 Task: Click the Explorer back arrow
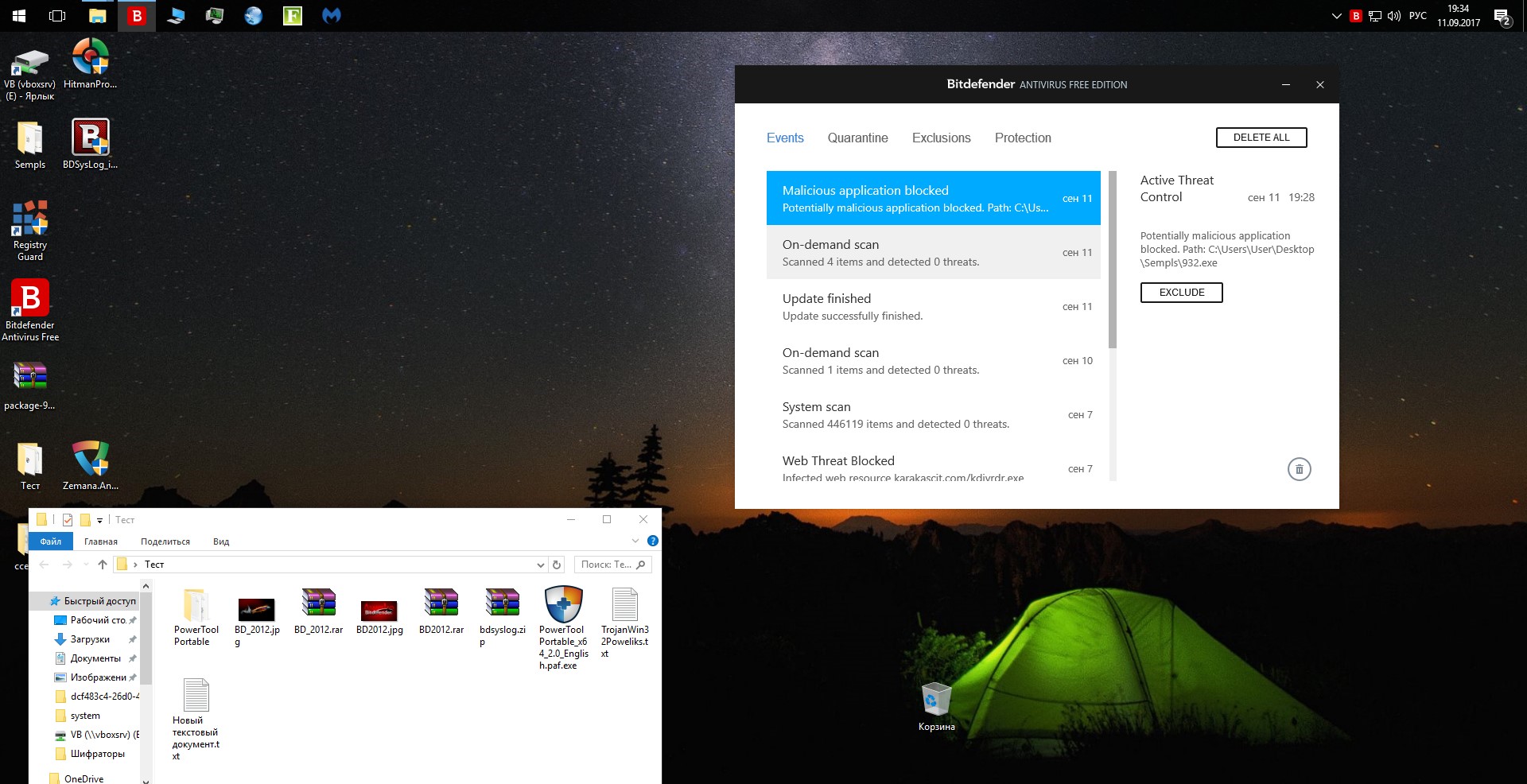[x=45, y=565]
